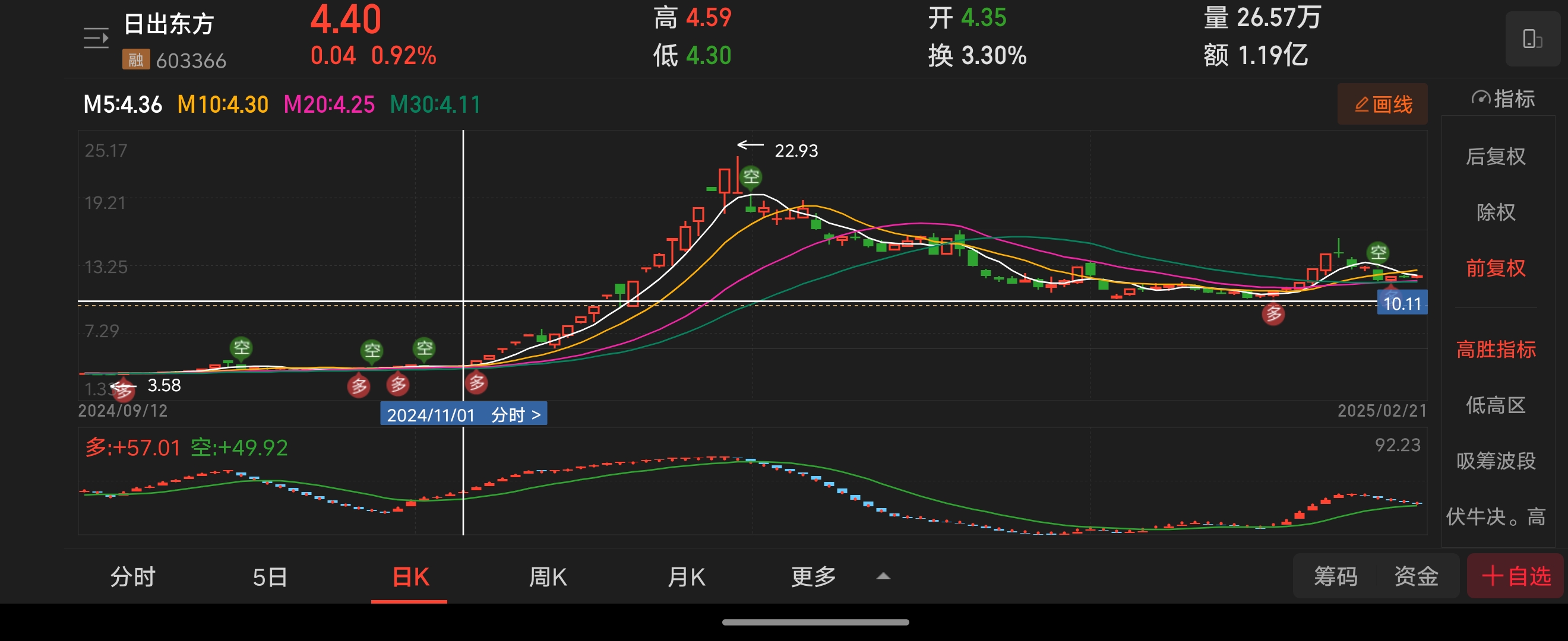Switch to the 周K tab
This screenshot has width=1568, height=641.
pyautogui.click(x=547, y=576)
